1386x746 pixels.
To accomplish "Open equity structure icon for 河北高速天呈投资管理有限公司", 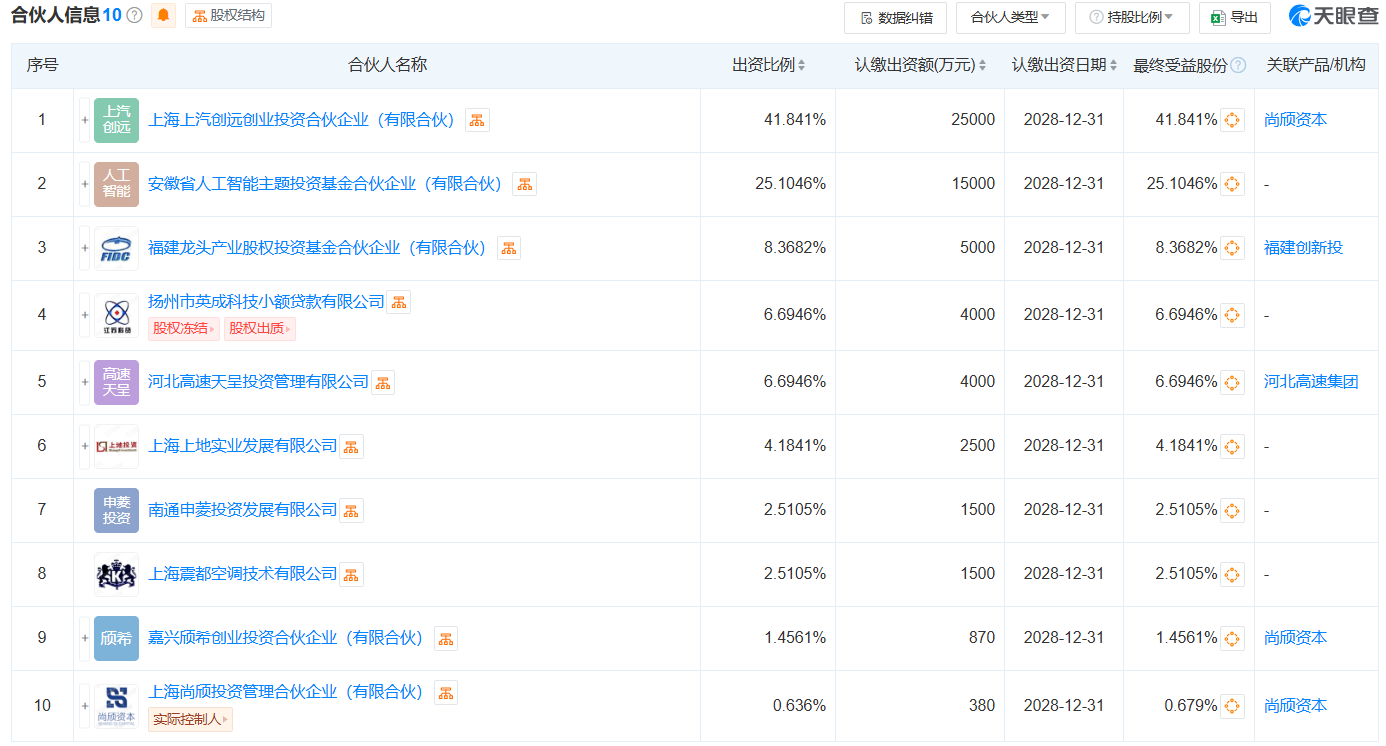I will [x=383, y=382].
